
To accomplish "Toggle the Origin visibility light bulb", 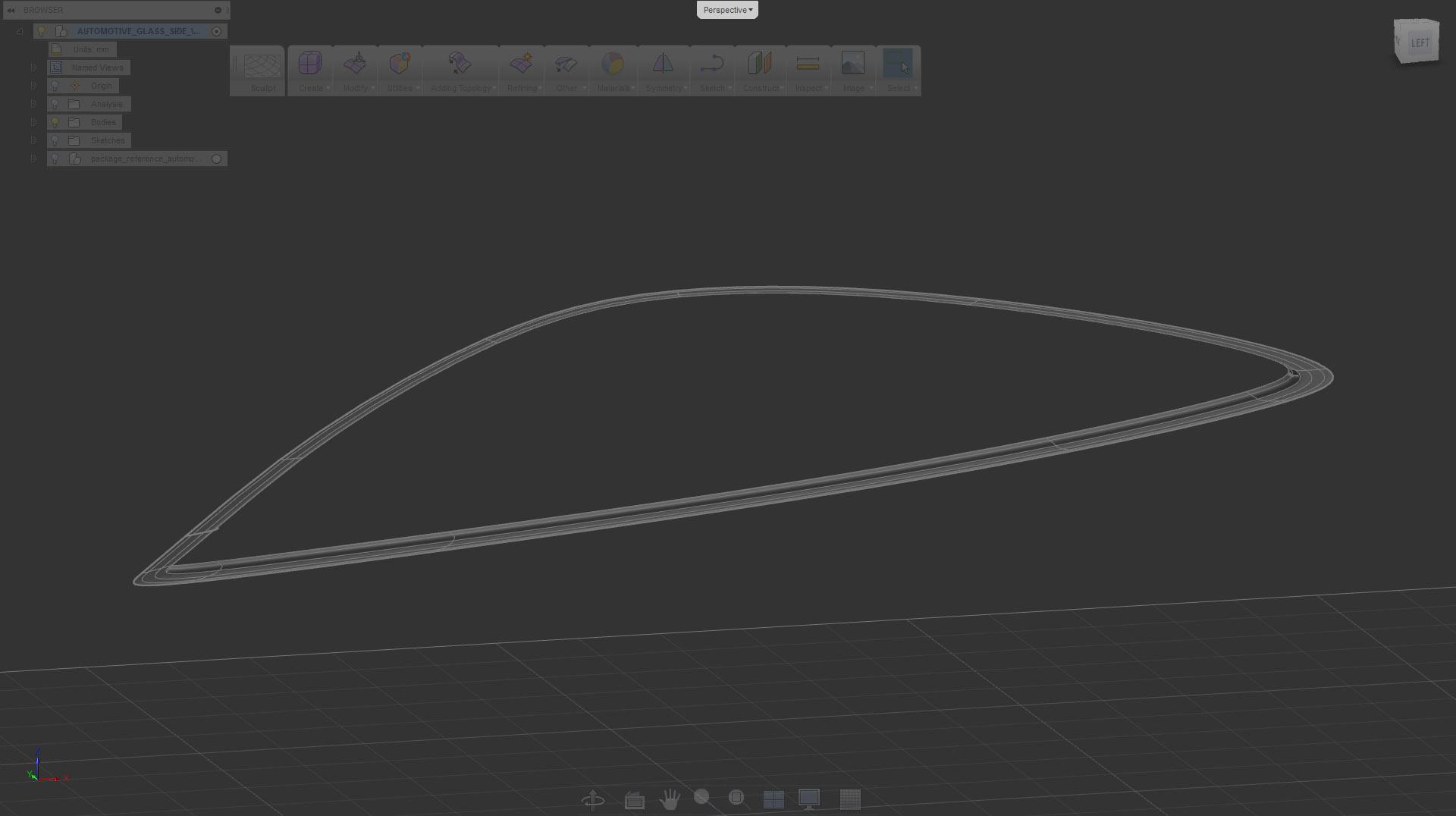I will click(x=55, y=86).
